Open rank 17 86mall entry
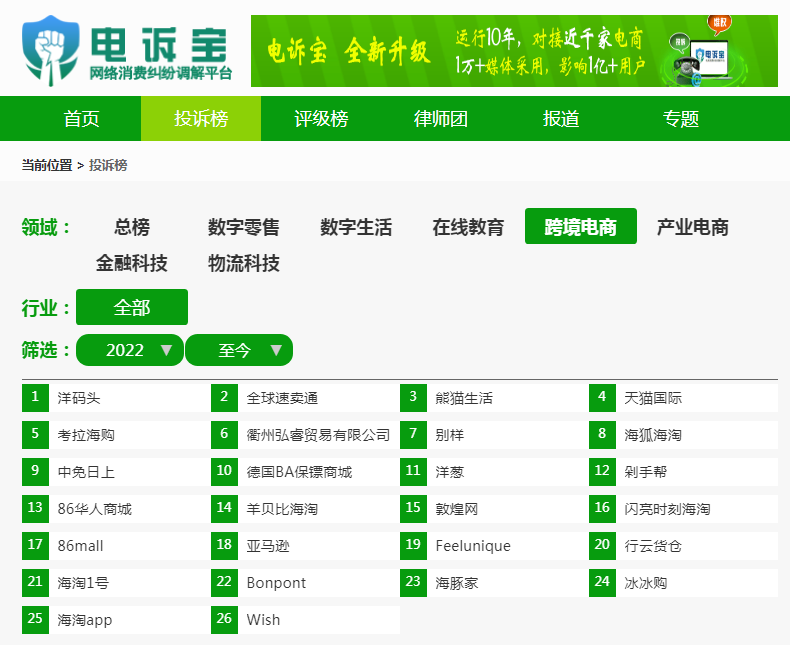This screenshot has height=645, width=790. pyautogui.click(x=116, y=546)
